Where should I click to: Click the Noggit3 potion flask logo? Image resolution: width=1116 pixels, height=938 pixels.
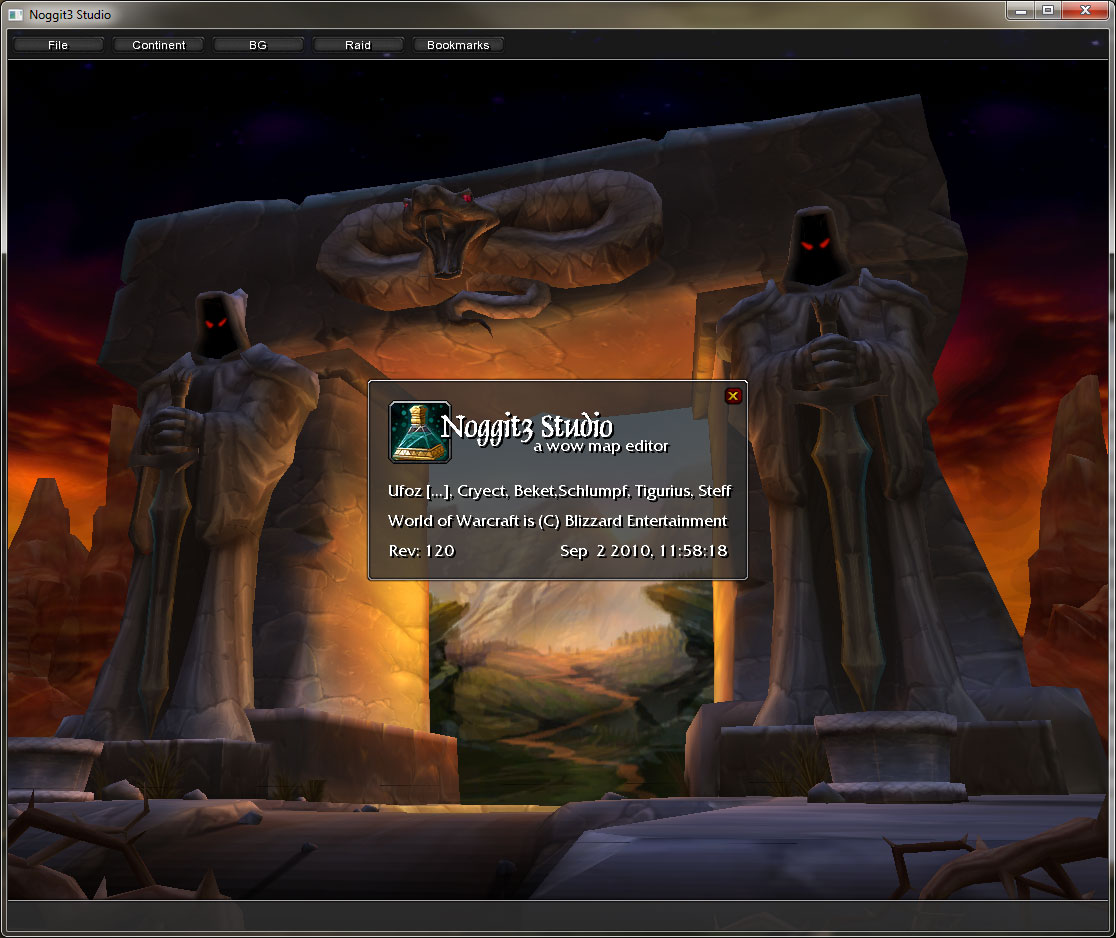point(420,432)
